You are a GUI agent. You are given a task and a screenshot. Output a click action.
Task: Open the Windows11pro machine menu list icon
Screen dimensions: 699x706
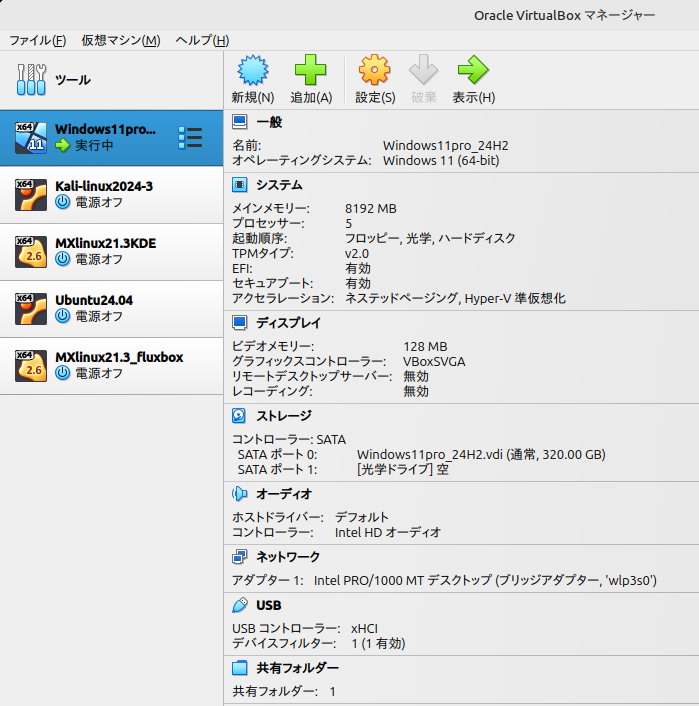click(x=189, y=138)
